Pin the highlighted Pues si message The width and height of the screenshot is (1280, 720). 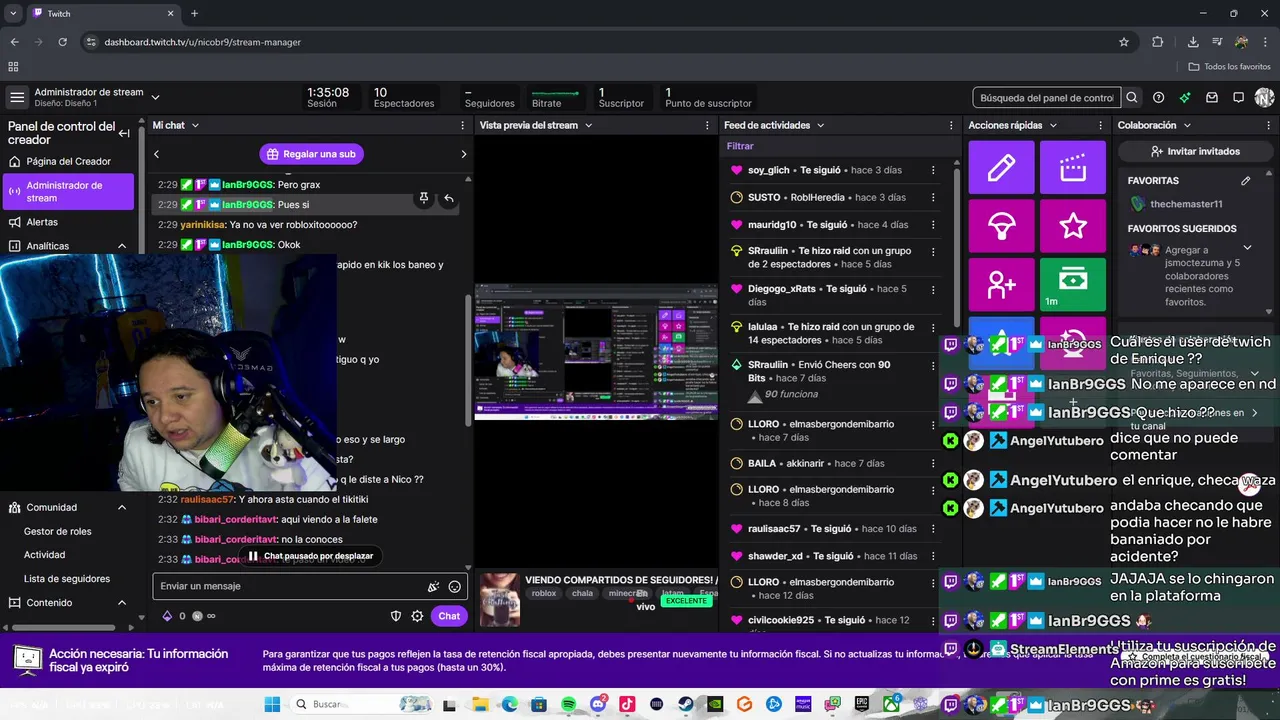(x=424, y=198)
